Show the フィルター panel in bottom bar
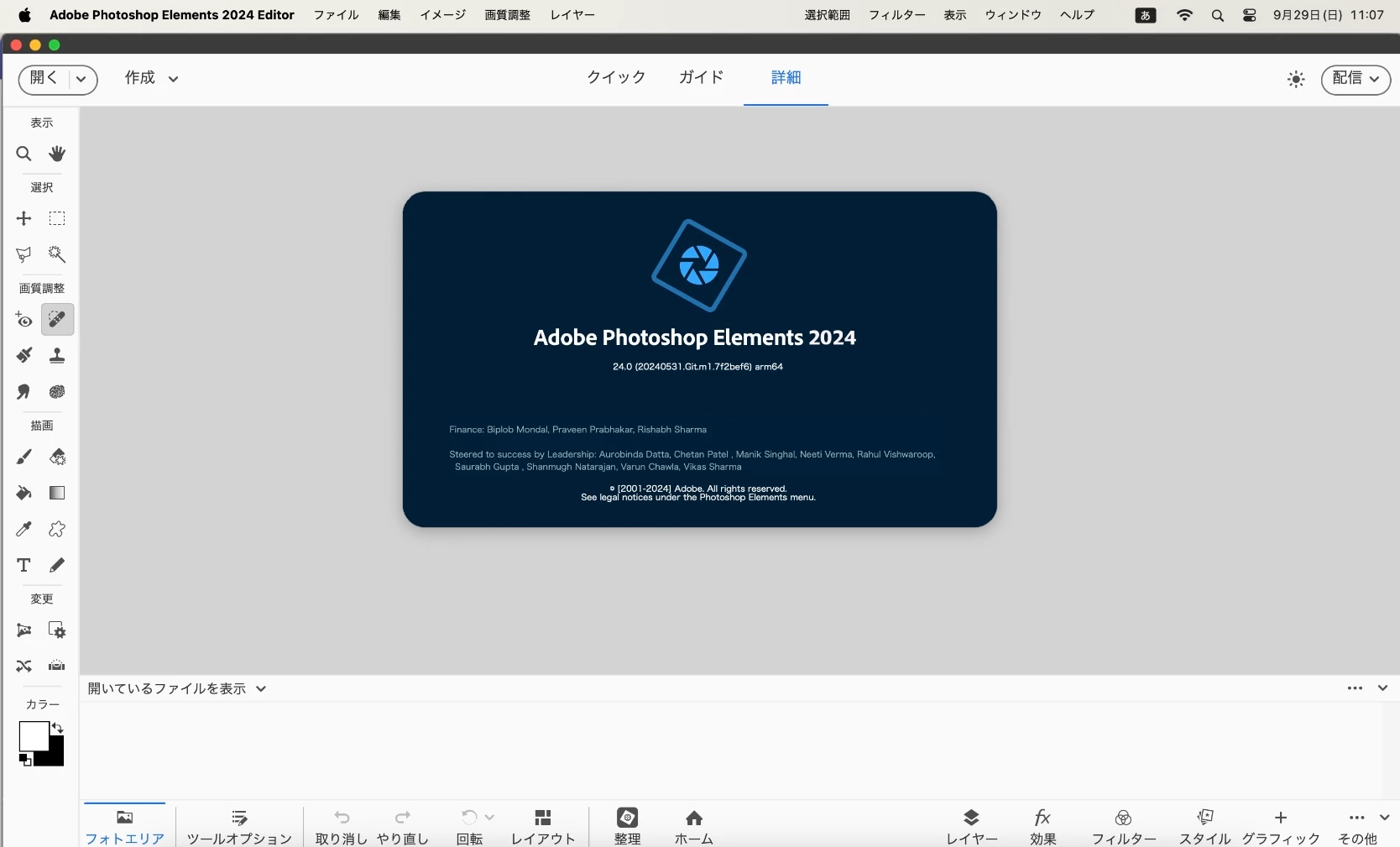Viewport: 1400px width, 847px height. pyautogui.click(x=1124, y=827)
